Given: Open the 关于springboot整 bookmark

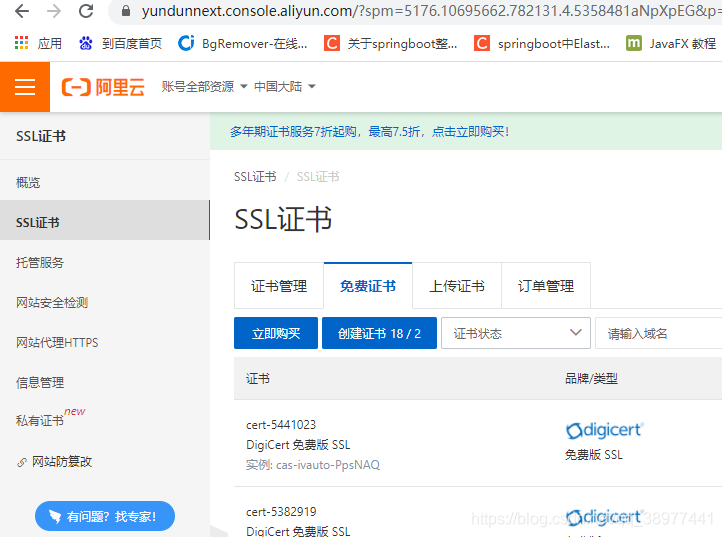Looking at the screenshot, I should 391,43.
